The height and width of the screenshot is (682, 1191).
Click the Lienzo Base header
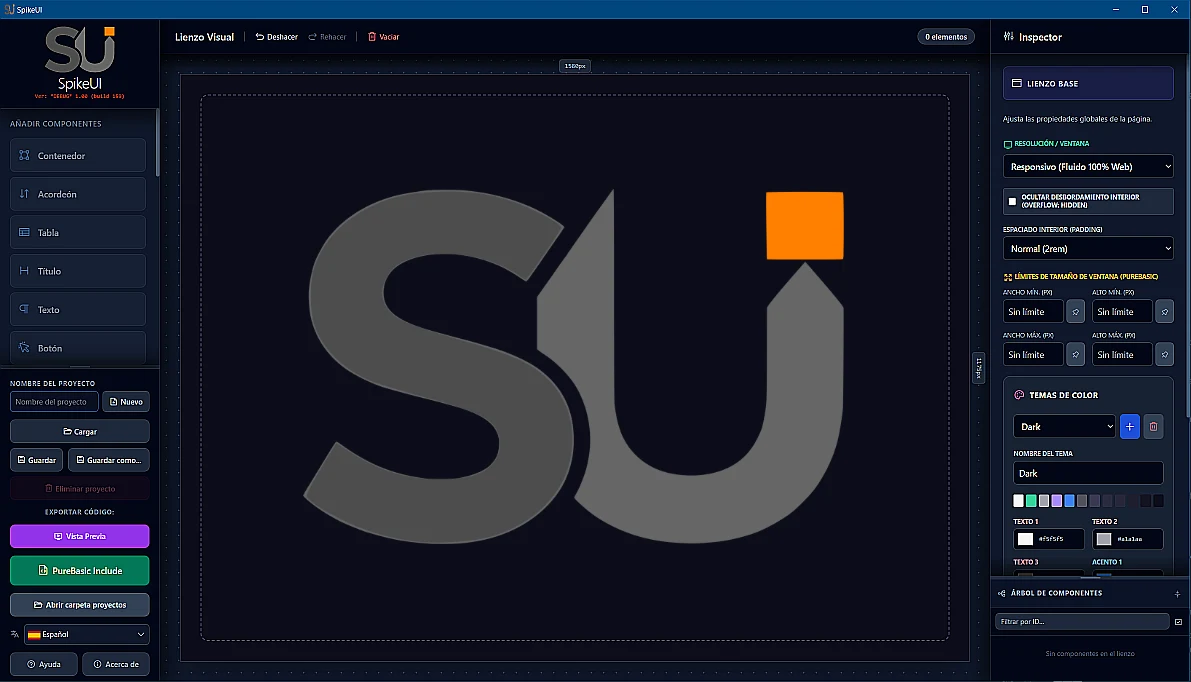[1088, 83]
